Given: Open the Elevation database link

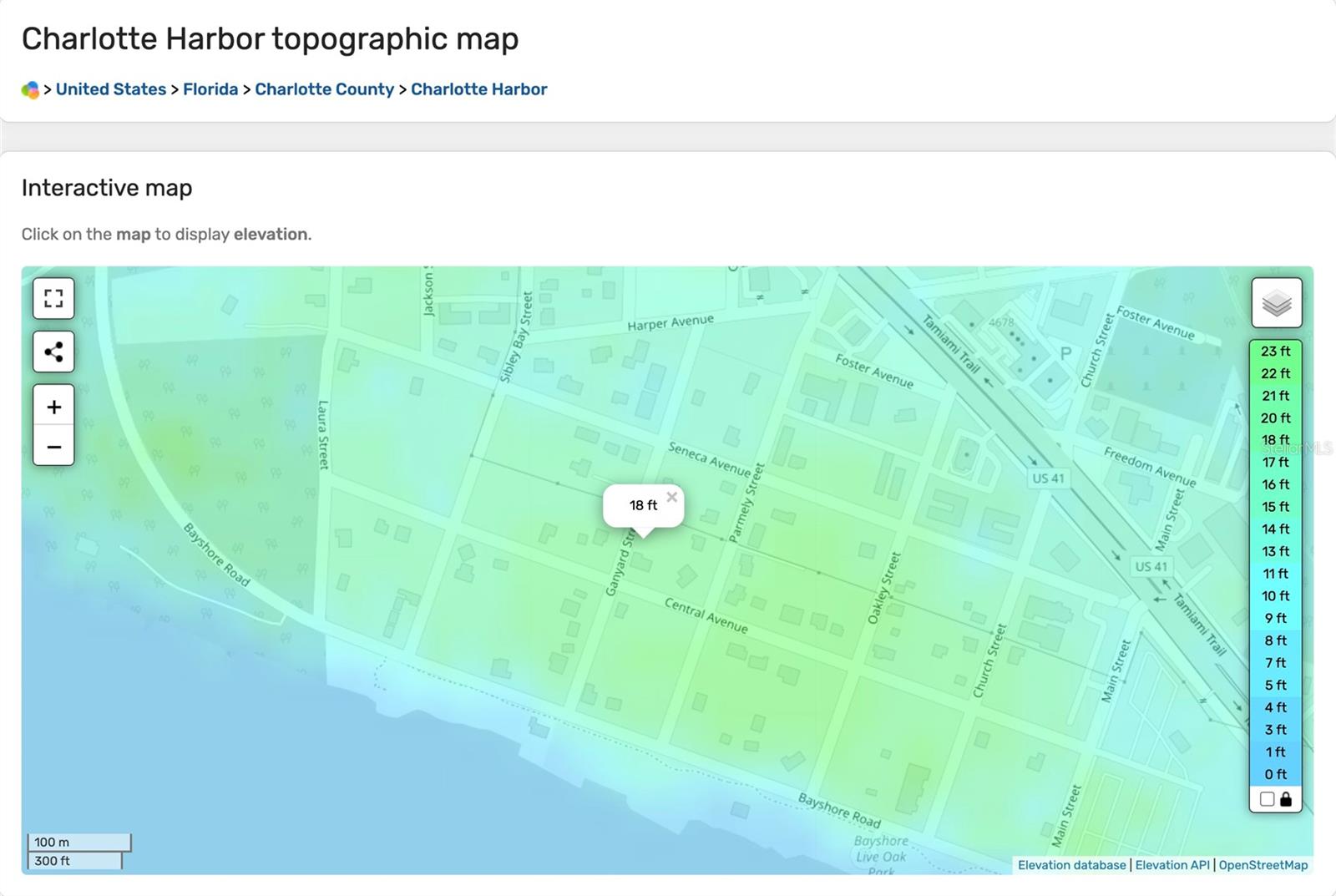Looking at the screenshot, I should [x=1071, y=865].
